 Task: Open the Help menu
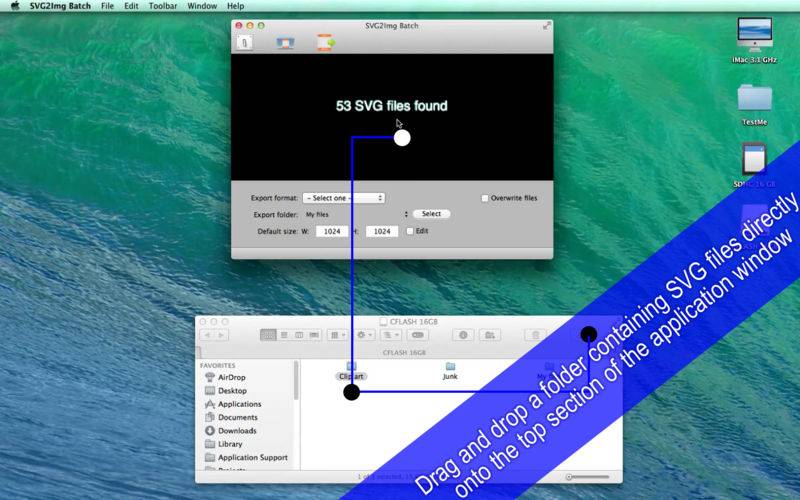coord(235,6)
